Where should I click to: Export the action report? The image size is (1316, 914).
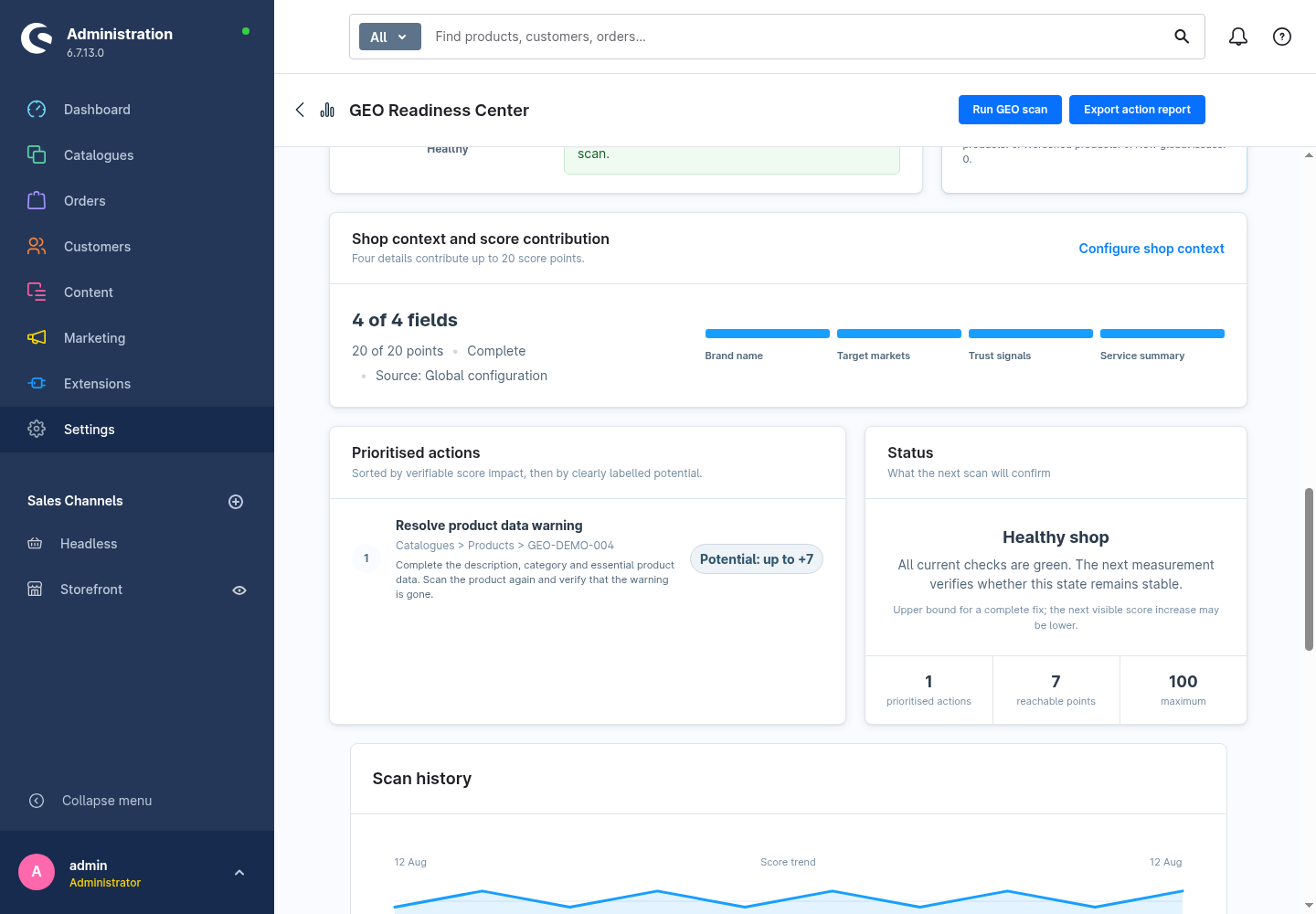1137,110
